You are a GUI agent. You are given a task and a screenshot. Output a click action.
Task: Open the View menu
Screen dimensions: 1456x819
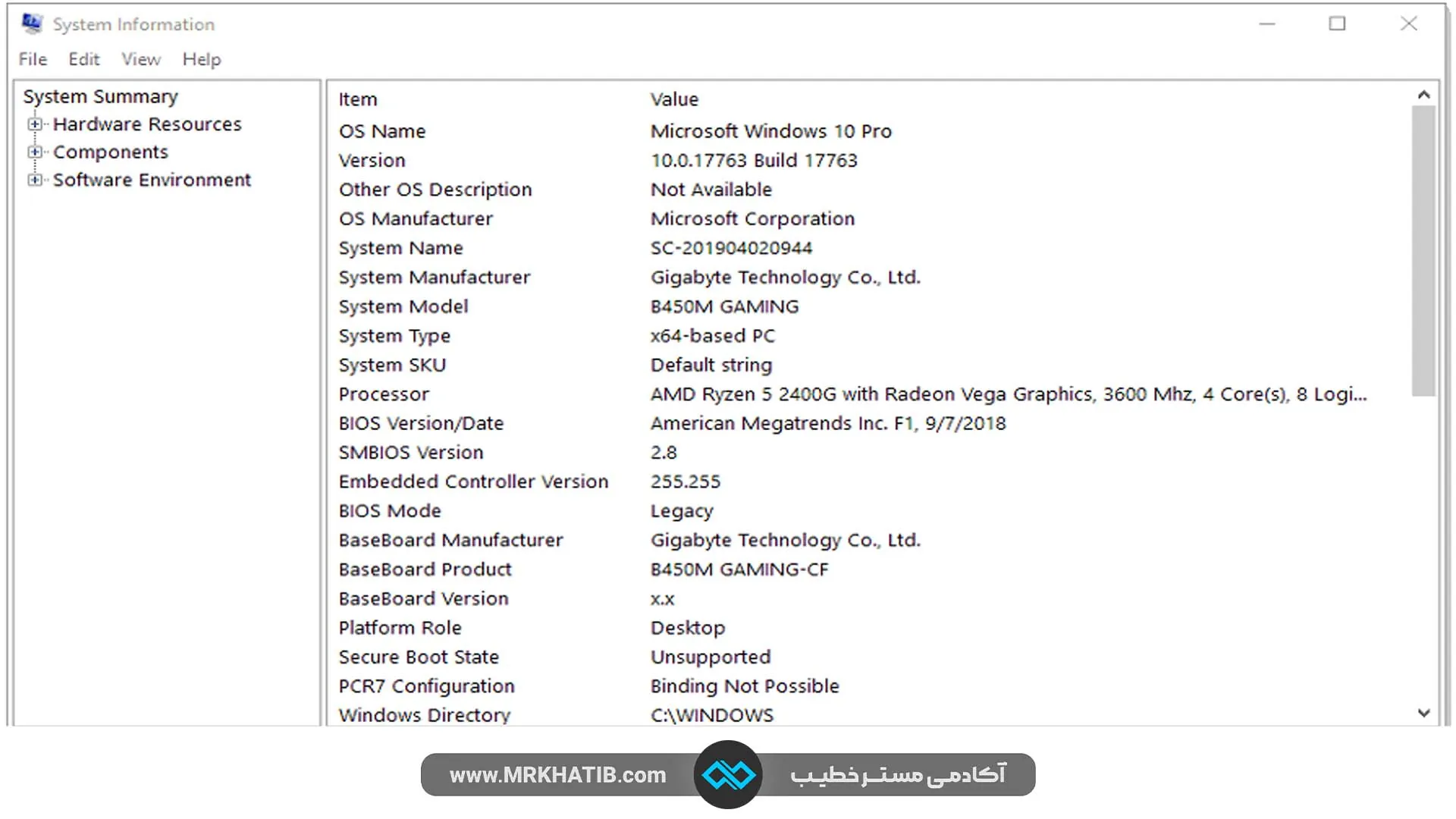point(140,58)
